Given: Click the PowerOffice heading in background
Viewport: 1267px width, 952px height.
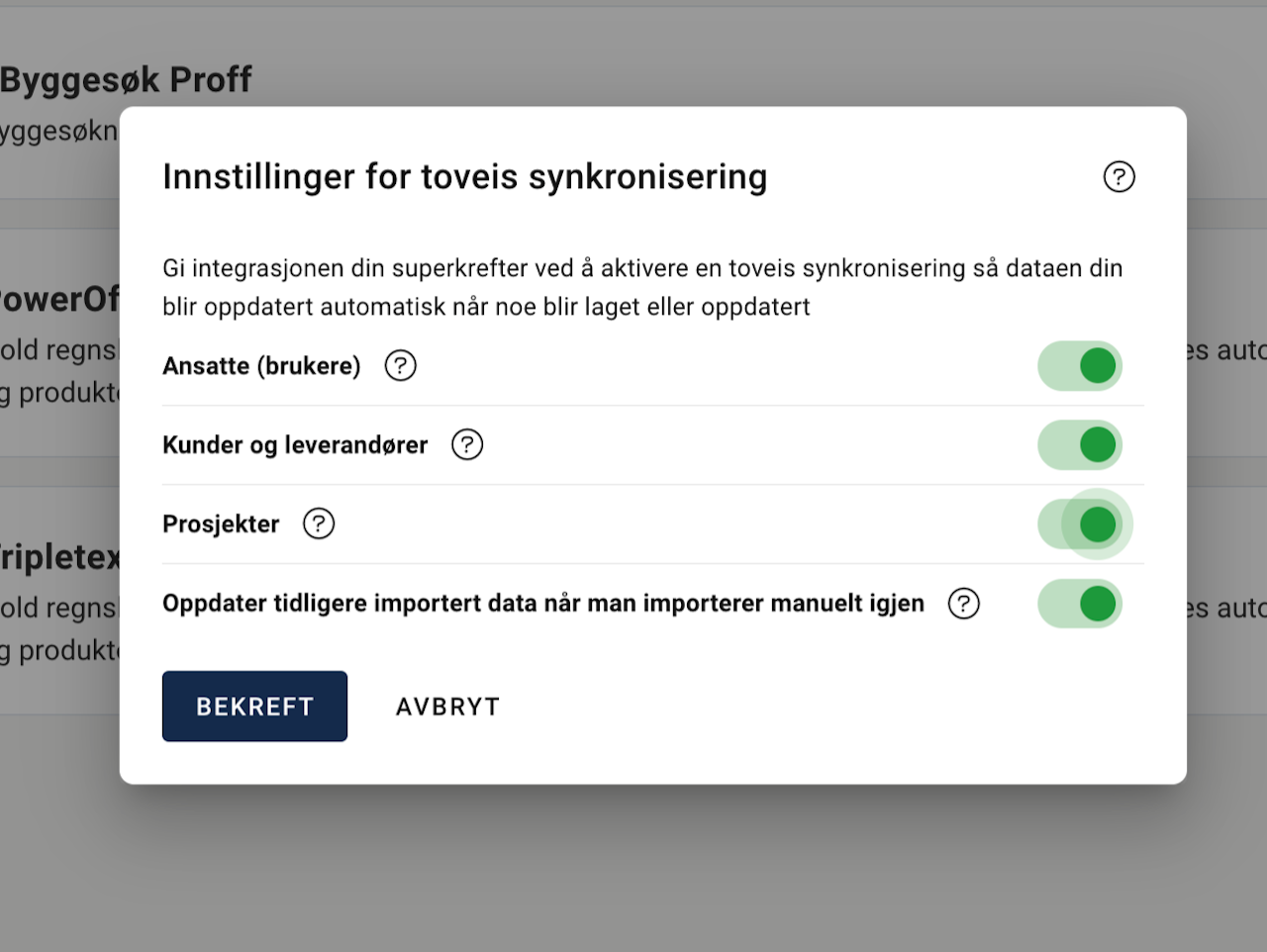Looking at the screenshot, I should point(59,299).
